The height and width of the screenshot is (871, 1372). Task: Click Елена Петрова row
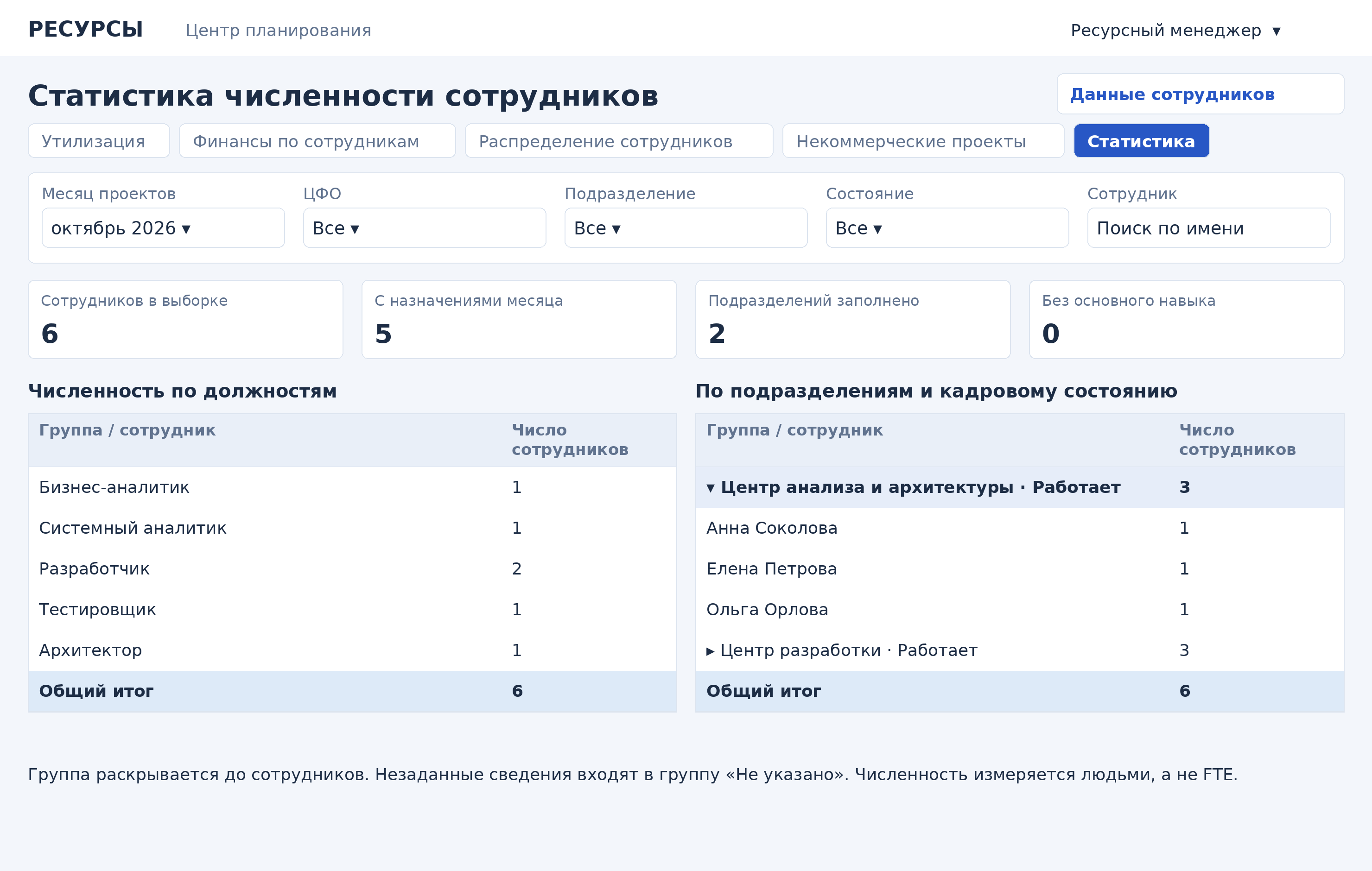tap(1019, 568)
